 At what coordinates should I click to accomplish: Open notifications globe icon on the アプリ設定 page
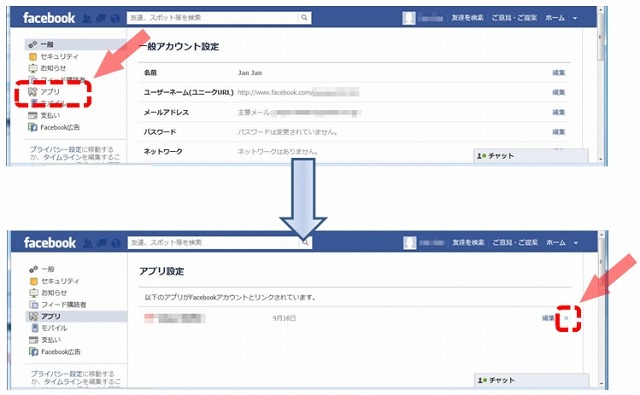[116, 243]
